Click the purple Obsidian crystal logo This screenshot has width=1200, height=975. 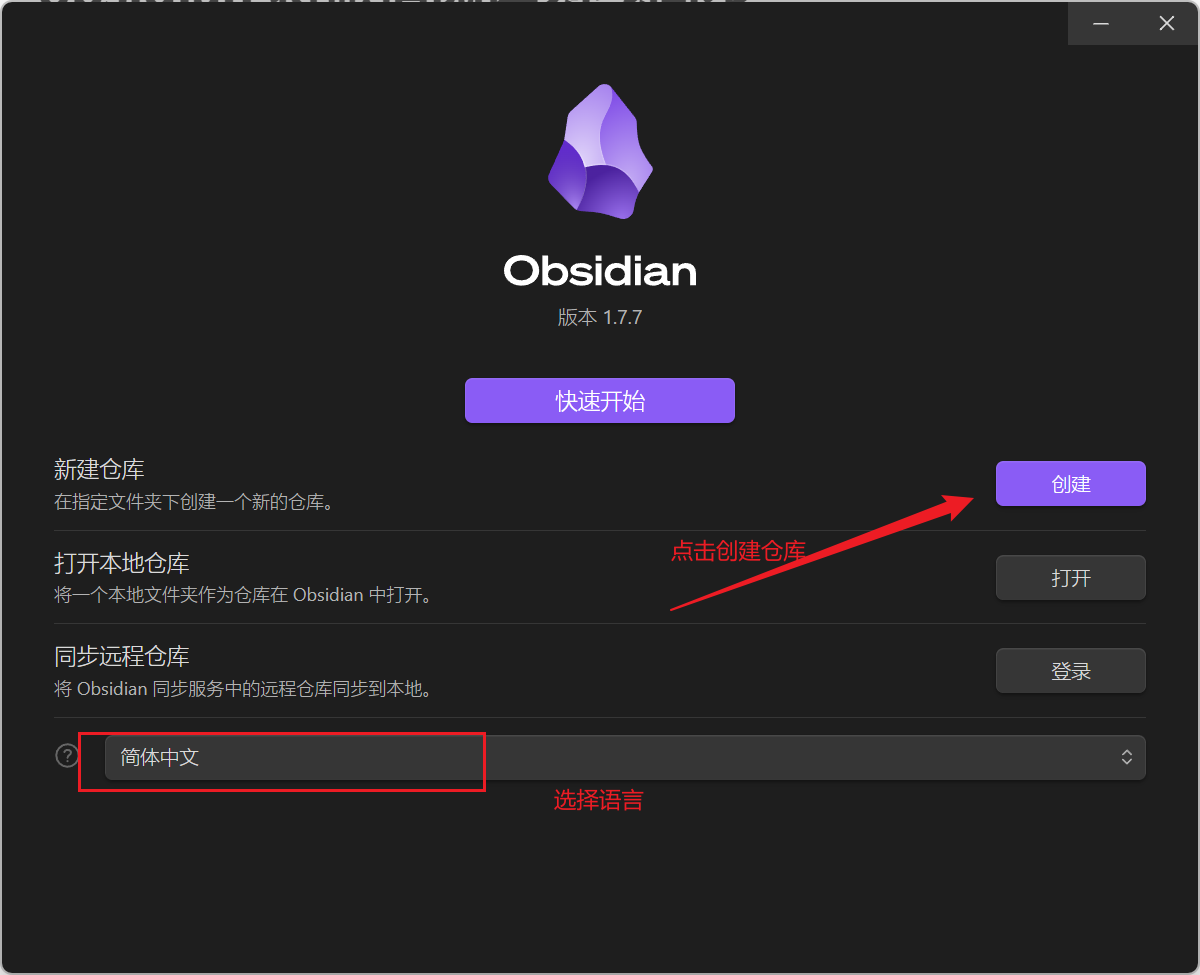(600, 152)
